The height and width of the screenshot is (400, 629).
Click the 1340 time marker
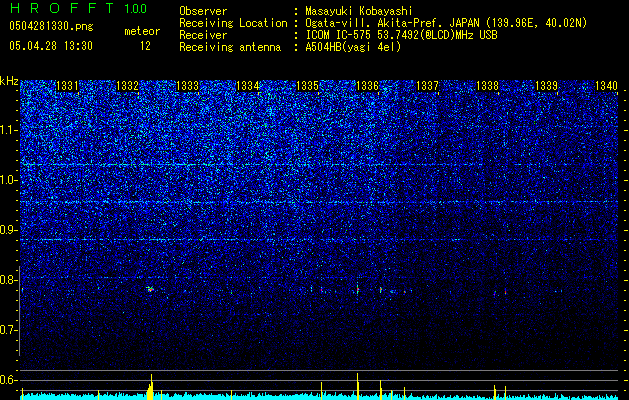(x=607, y=86)
